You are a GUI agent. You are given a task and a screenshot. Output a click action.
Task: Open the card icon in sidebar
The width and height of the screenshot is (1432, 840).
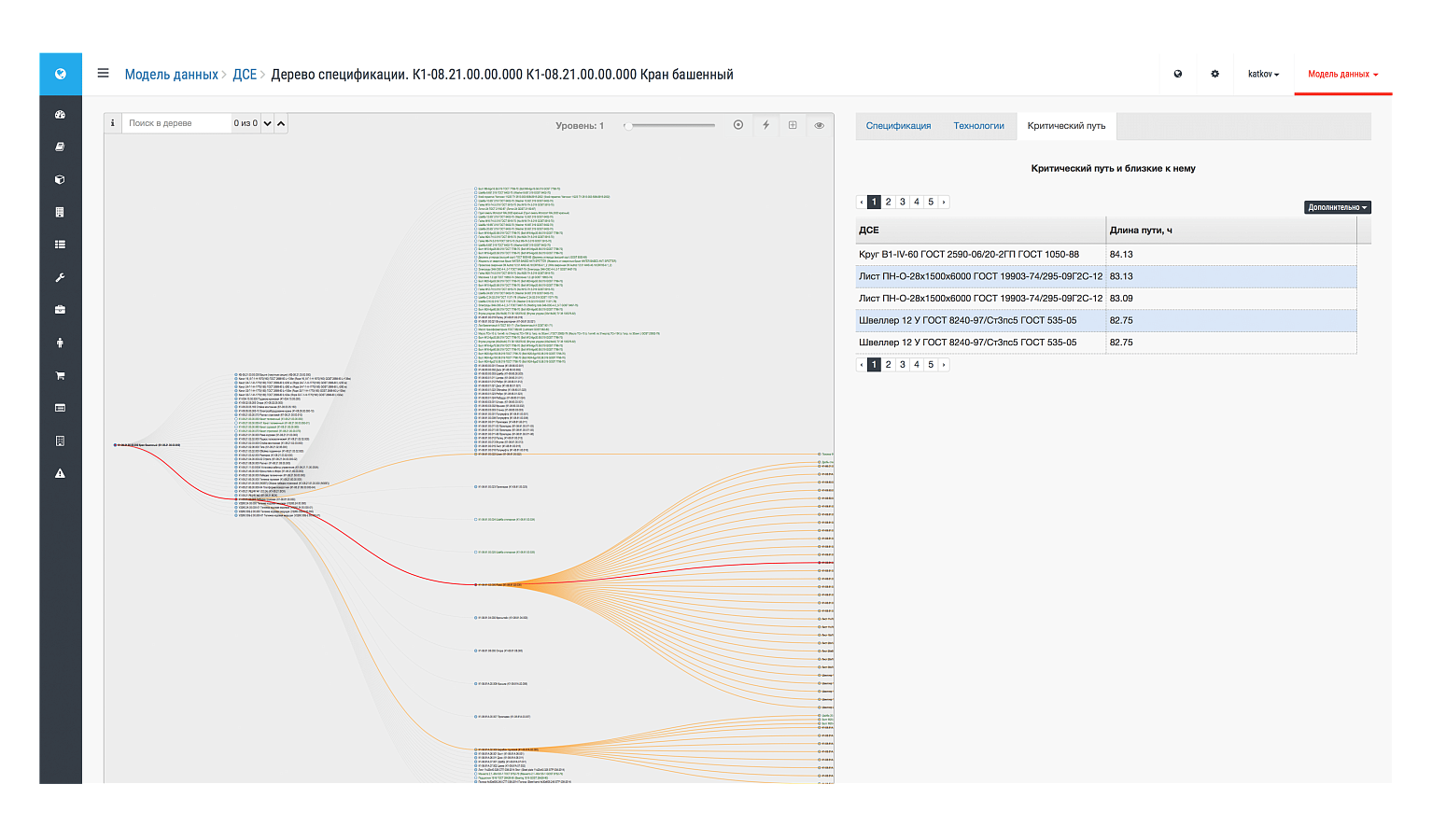60,408
